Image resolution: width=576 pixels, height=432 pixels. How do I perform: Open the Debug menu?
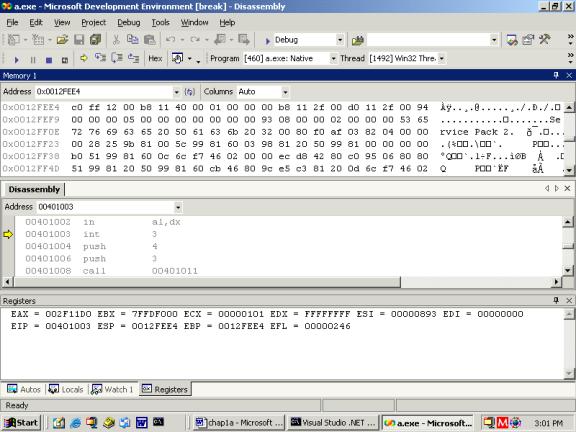tap(129, 23)
